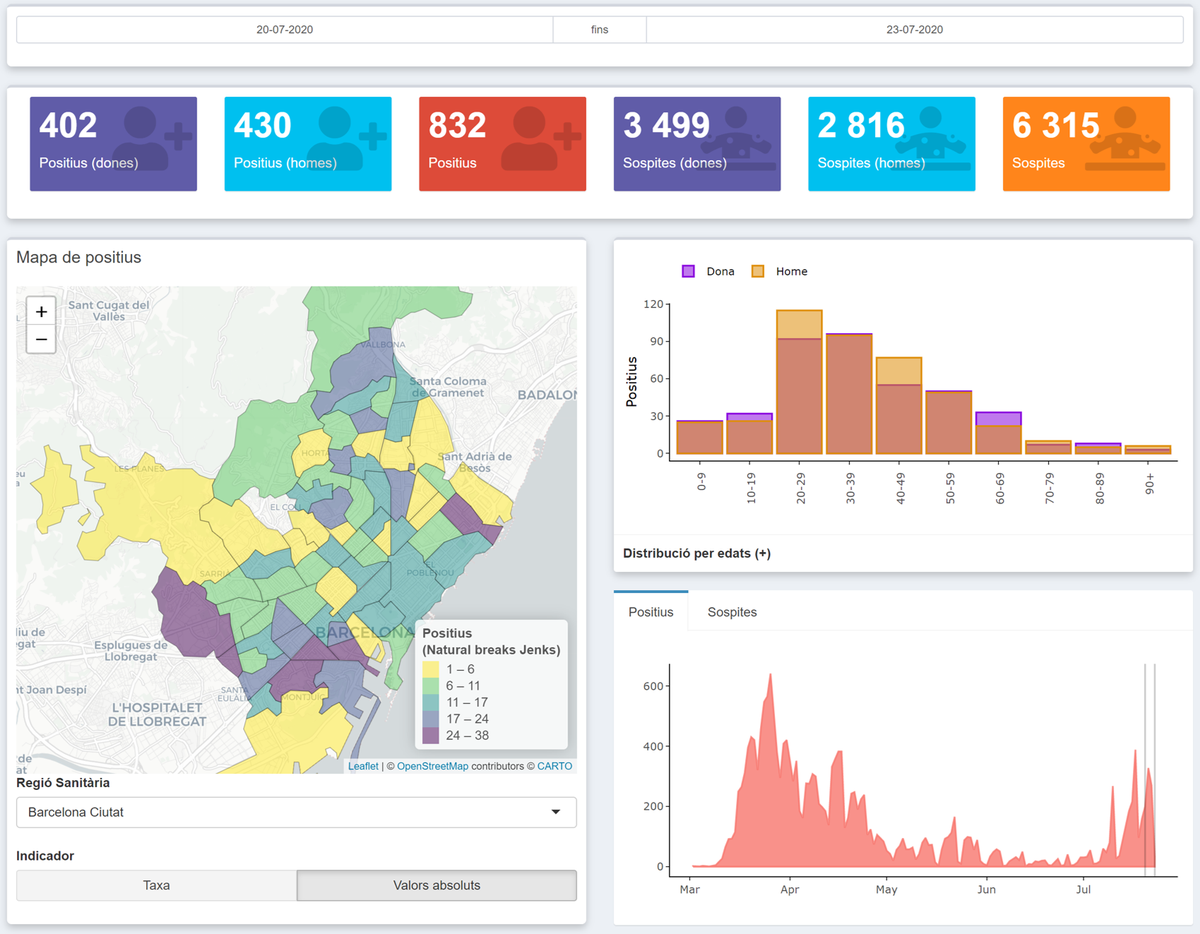
Task: Click the start date field 20-07-2020
Action: tap(285, 29)
